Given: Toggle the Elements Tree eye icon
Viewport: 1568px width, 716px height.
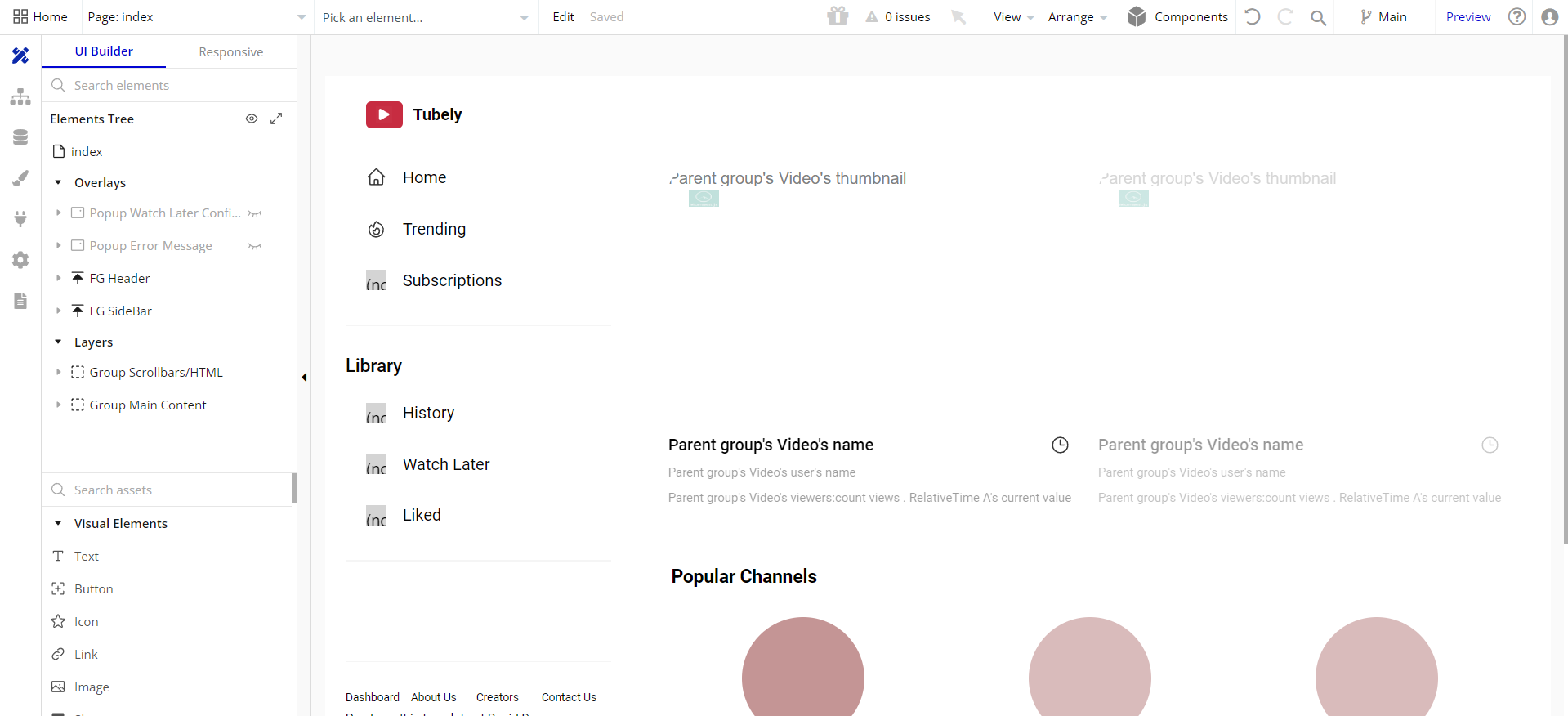Looking at the screenshot, I should (252, 119).
